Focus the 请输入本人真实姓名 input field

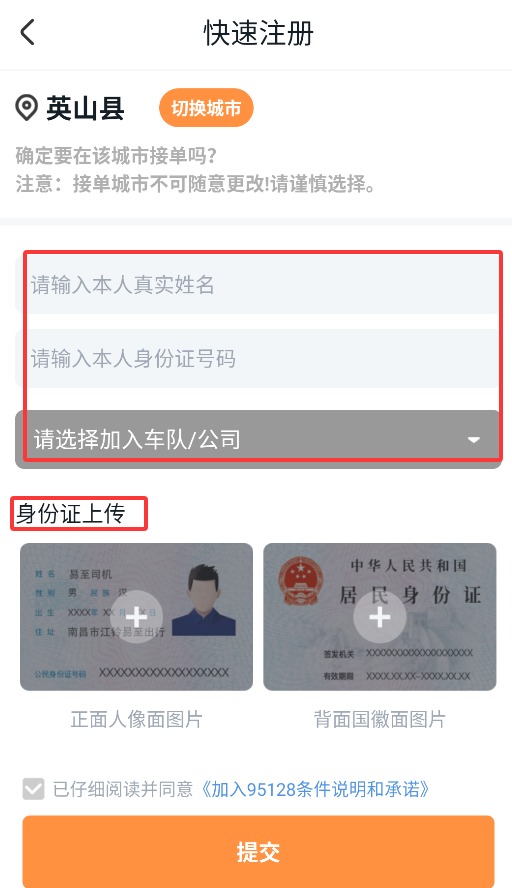click(x=258, y=284)
